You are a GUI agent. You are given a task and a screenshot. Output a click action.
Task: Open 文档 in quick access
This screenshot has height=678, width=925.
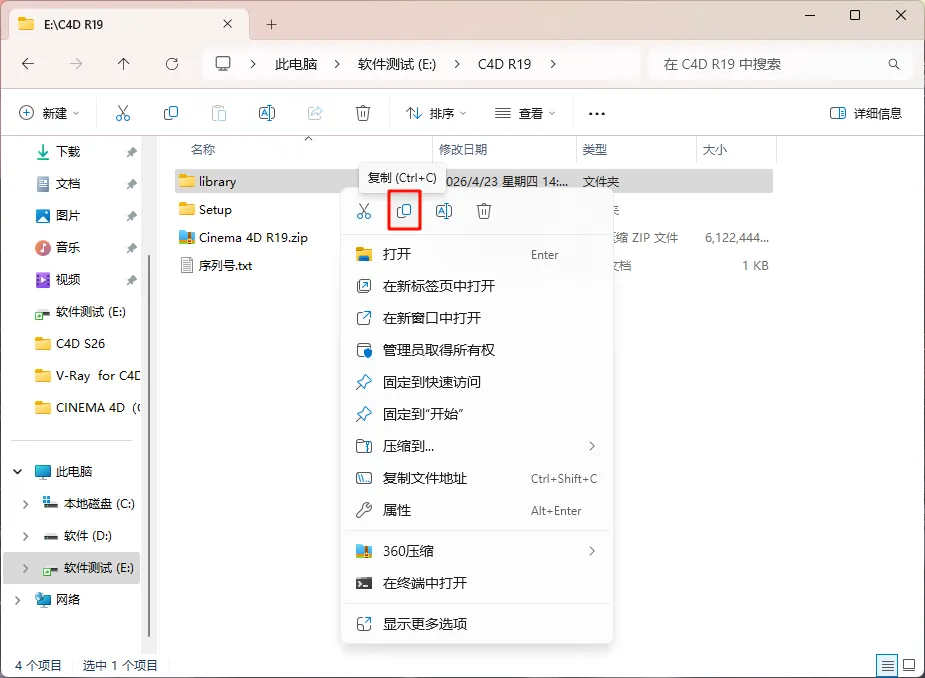click(68, 184)
